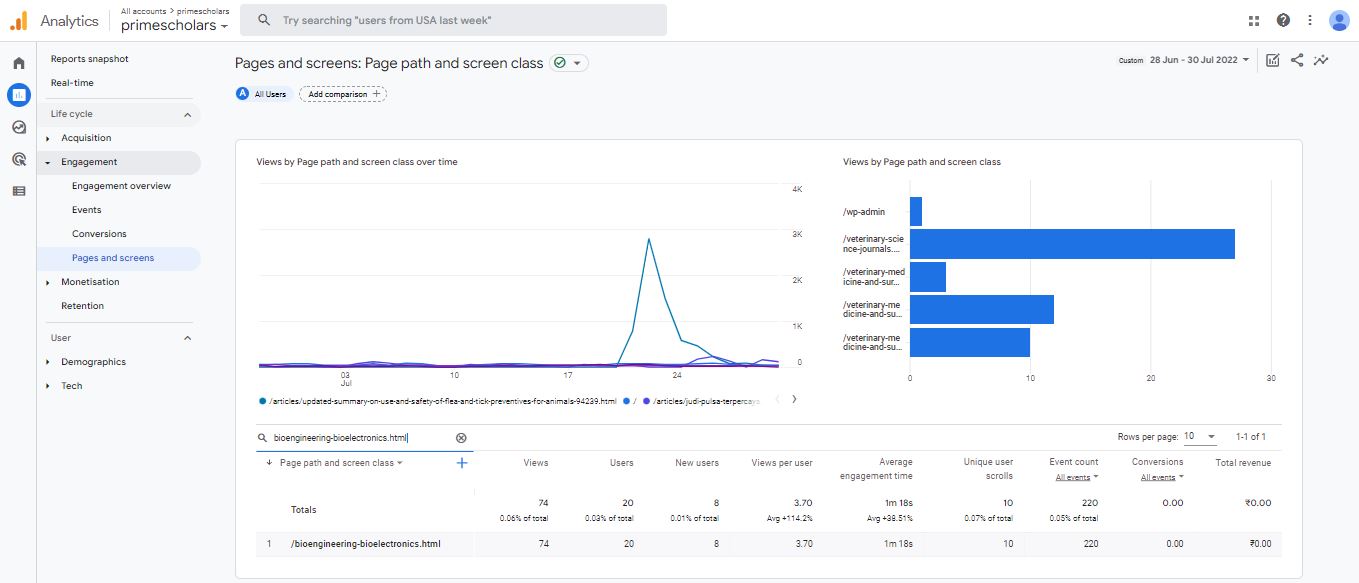Add a secondary dimension with plus icon
The image size is (1359, 583).
tap(462, 463)
